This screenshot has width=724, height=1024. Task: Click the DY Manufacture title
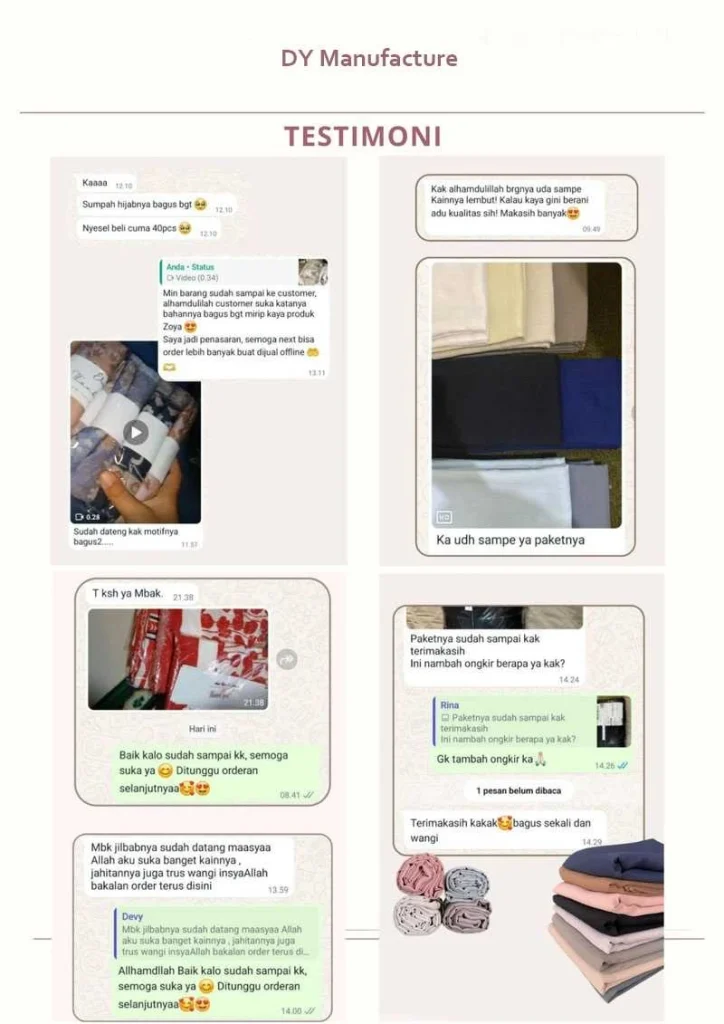369,58
